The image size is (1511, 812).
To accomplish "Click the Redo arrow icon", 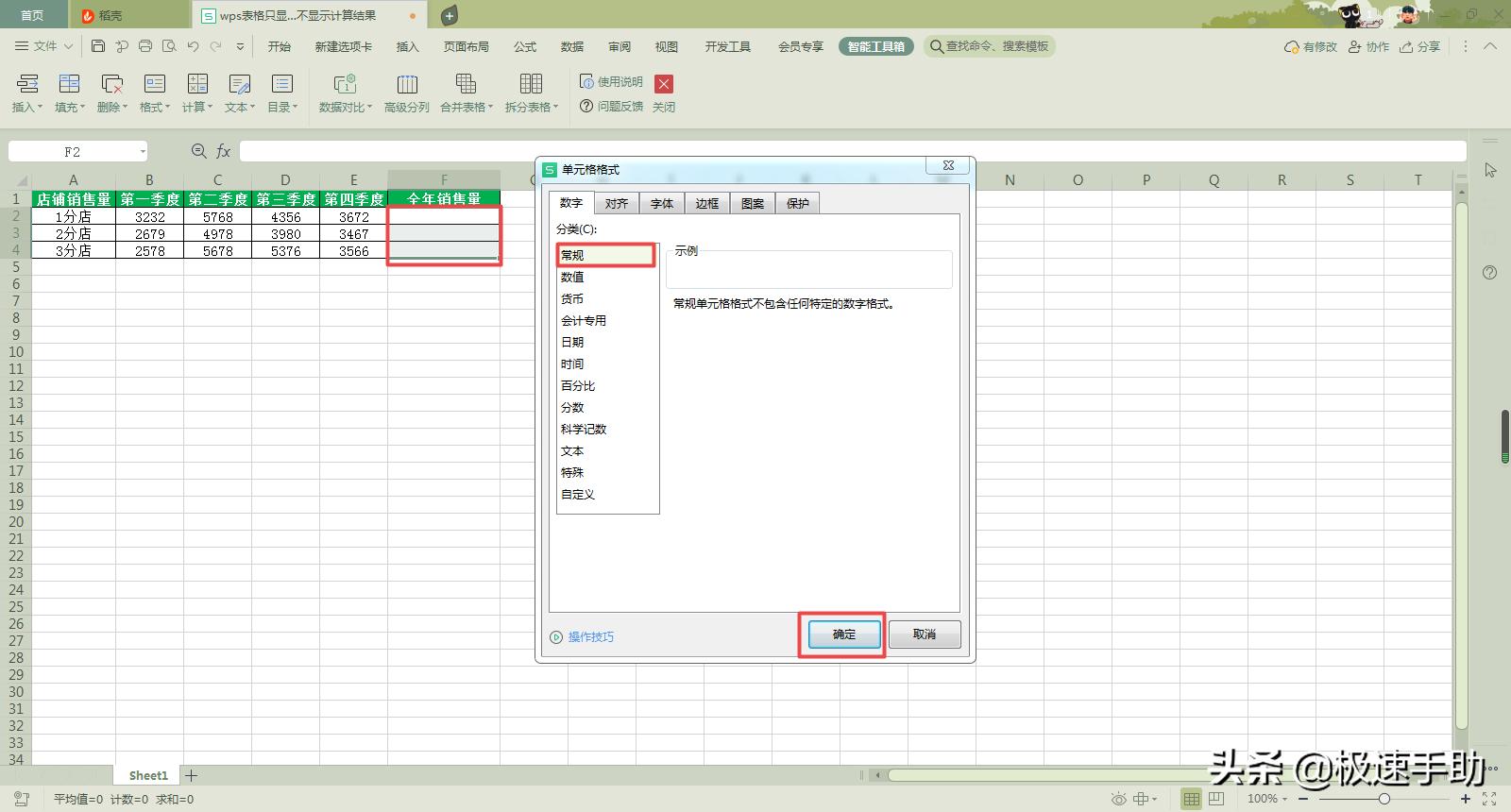I will tap(216, 46).
